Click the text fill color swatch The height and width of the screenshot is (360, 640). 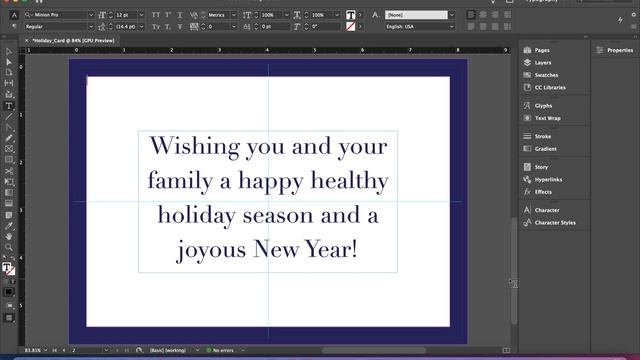[x=351, y=15]
